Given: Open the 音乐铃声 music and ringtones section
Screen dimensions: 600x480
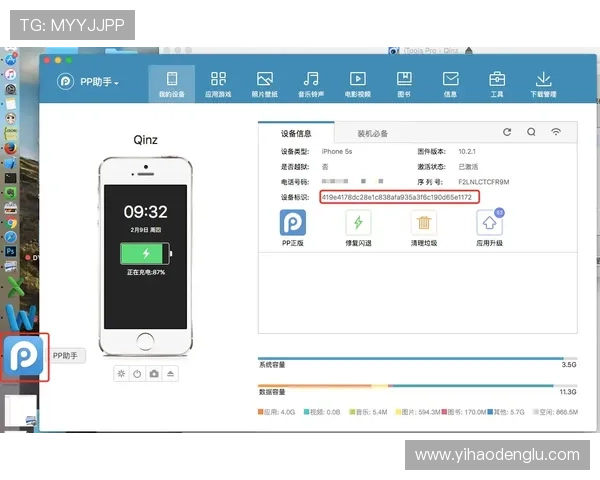Looking at the screenshot, I should pos(311,84).
